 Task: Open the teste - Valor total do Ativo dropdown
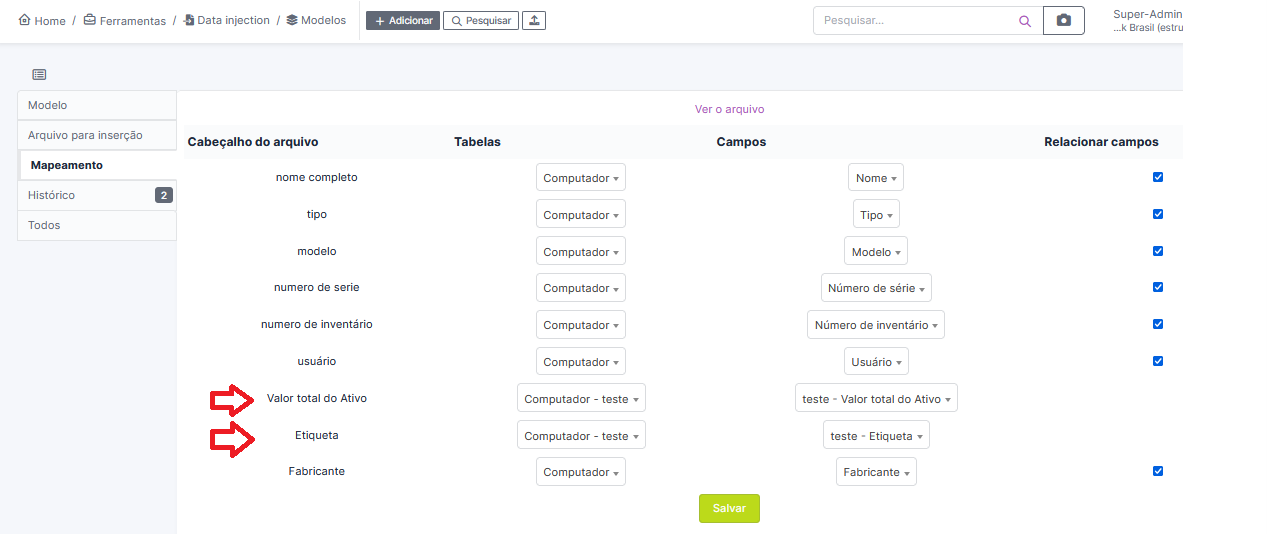pos(876,399)
